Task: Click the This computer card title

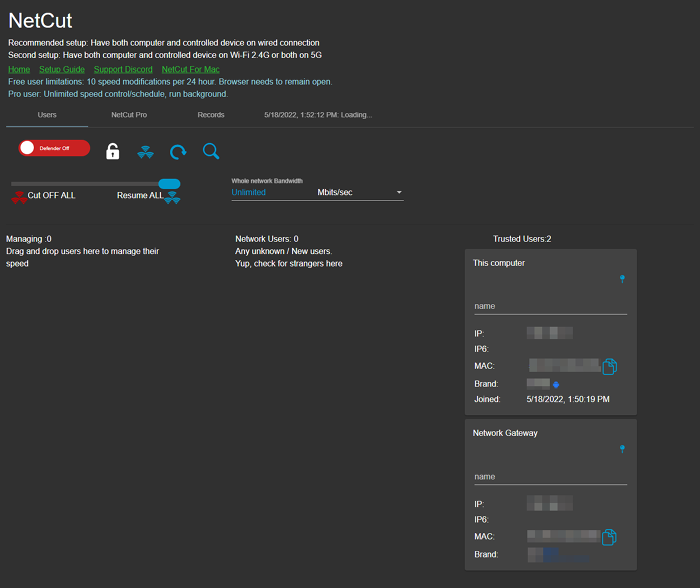Action: click(x=499, y=263)
